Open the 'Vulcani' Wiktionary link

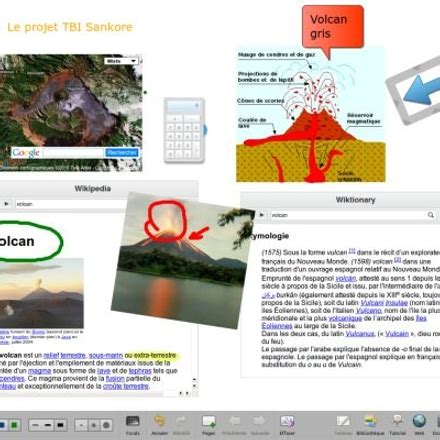pyautogui.click(x=372, y=303)
